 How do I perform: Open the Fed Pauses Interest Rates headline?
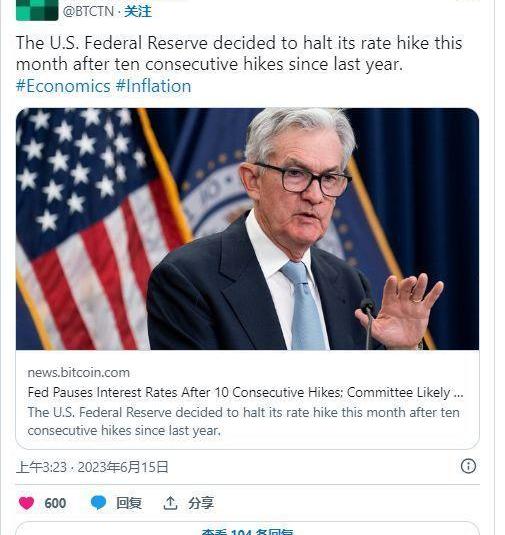[245, 392]
